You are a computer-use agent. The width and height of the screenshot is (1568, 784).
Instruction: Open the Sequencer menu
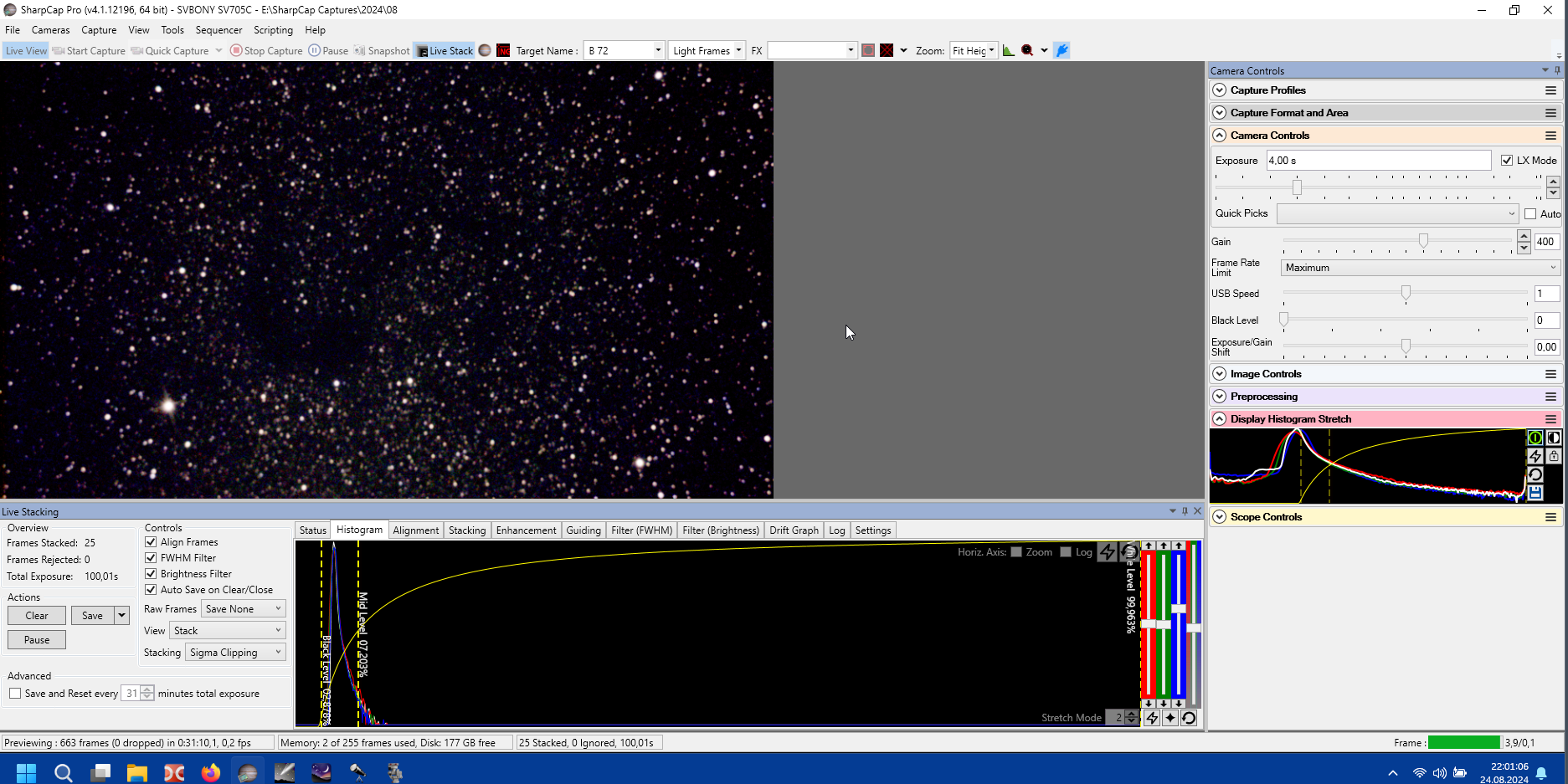(x=218, y=30)
